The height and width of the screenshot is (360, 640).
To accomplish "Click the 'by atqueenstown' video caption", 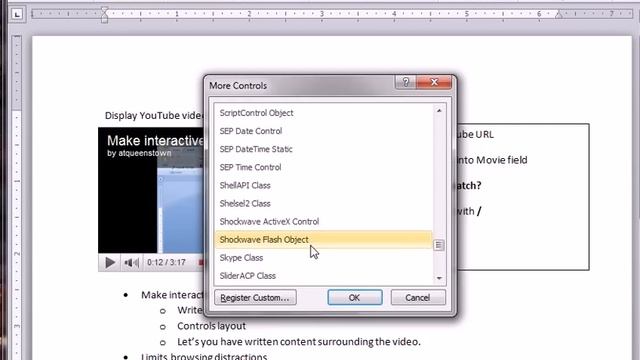I will coord(139,153).
